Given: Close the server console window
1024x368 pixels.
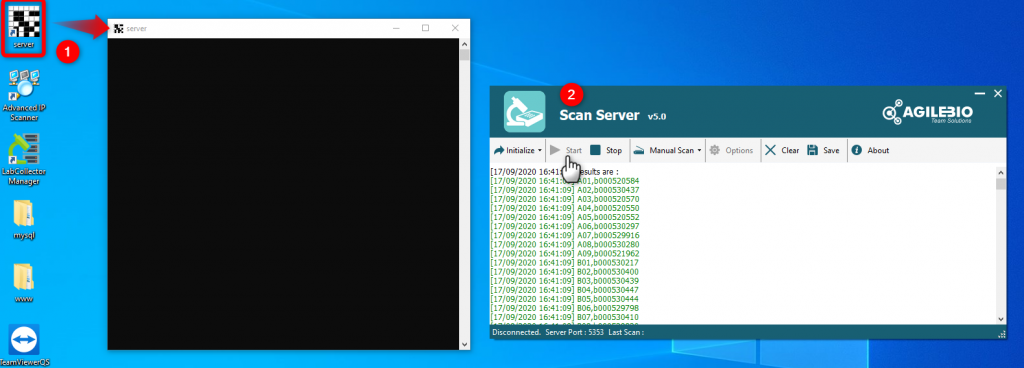Looking at the screenshot, I should [455, 28].
